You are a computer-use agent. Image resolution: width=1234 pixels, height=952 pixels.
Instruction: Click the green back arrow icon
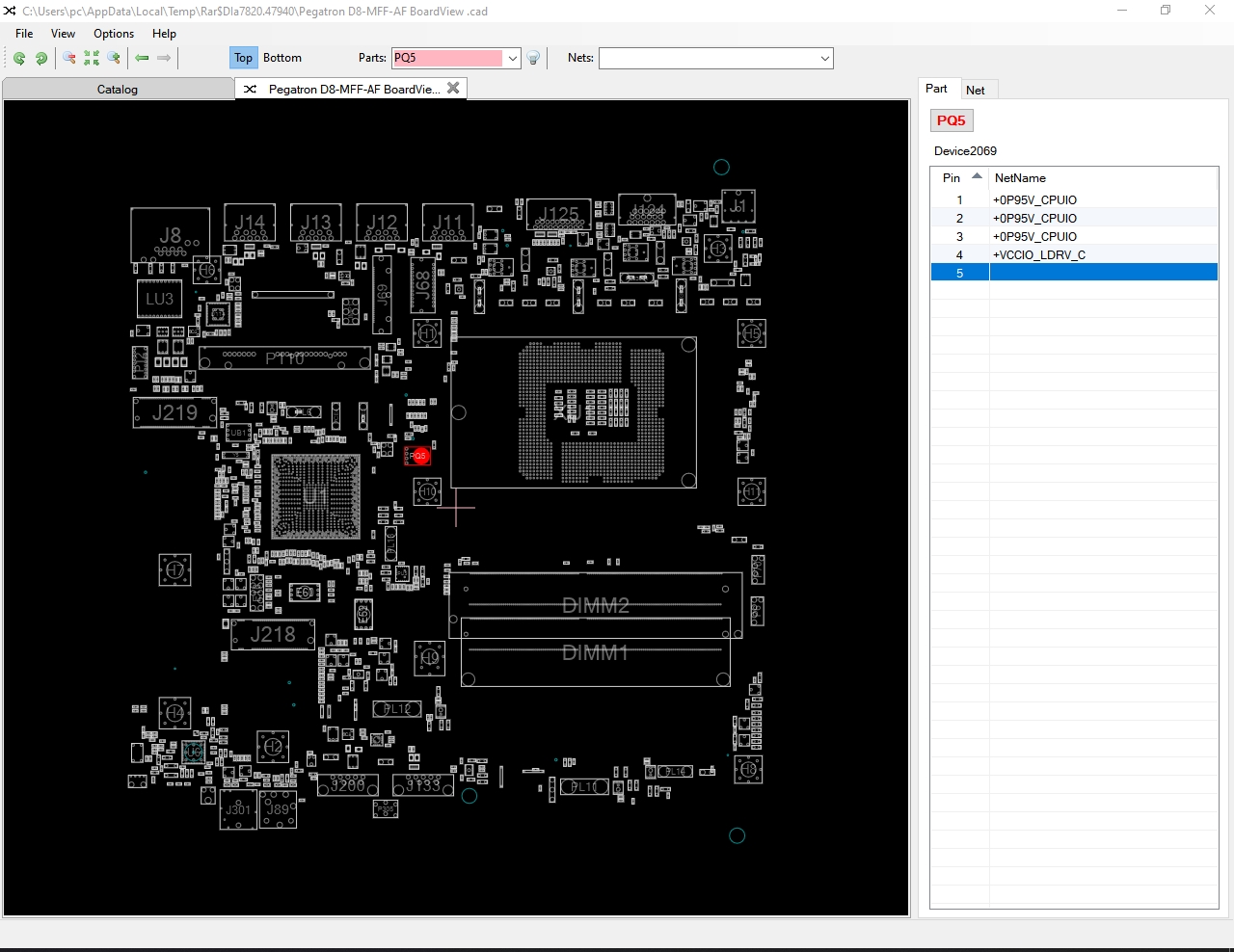coord(142,58)
